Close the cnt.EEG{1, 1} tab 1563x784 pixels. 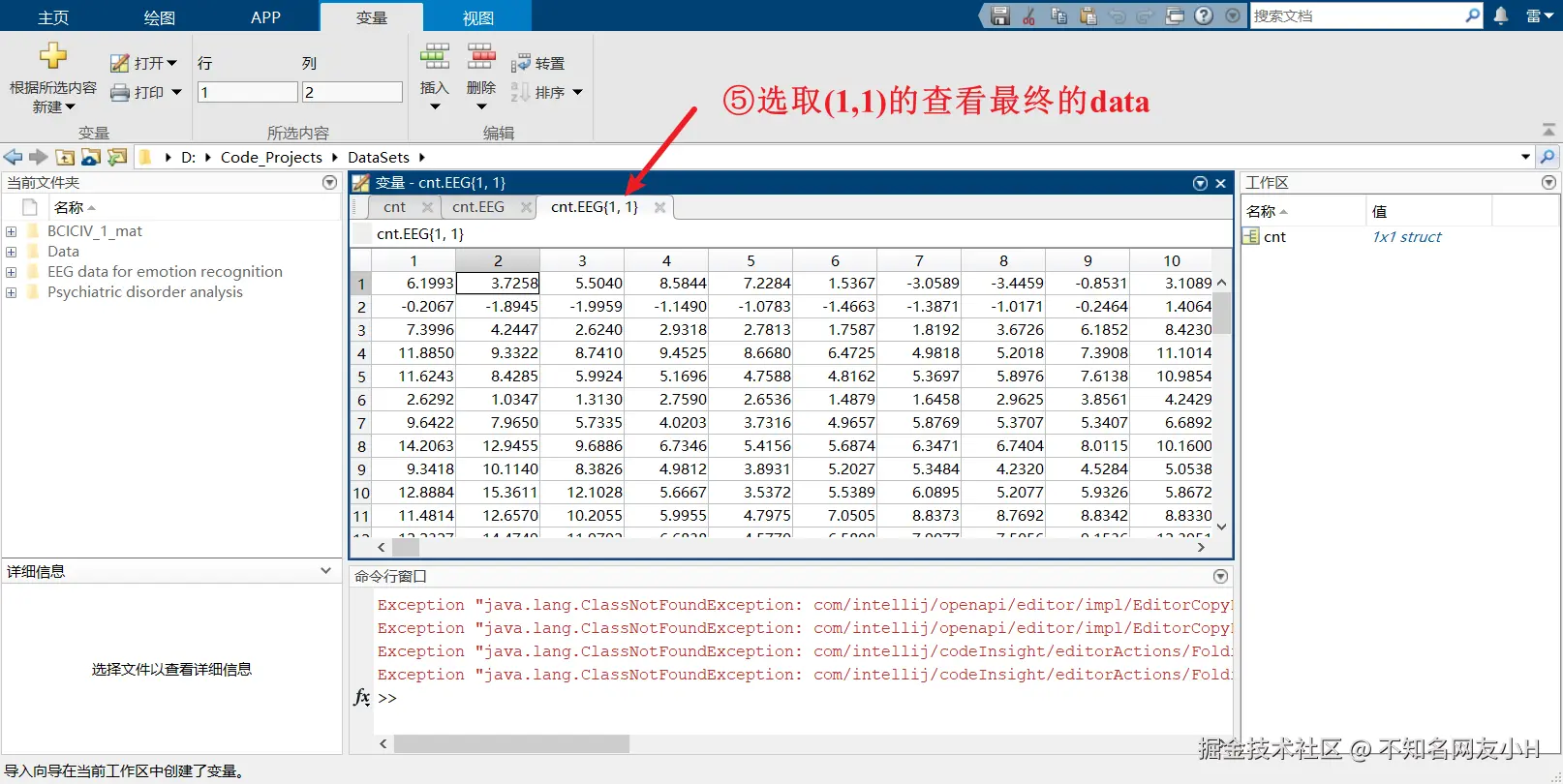[659, 207]
